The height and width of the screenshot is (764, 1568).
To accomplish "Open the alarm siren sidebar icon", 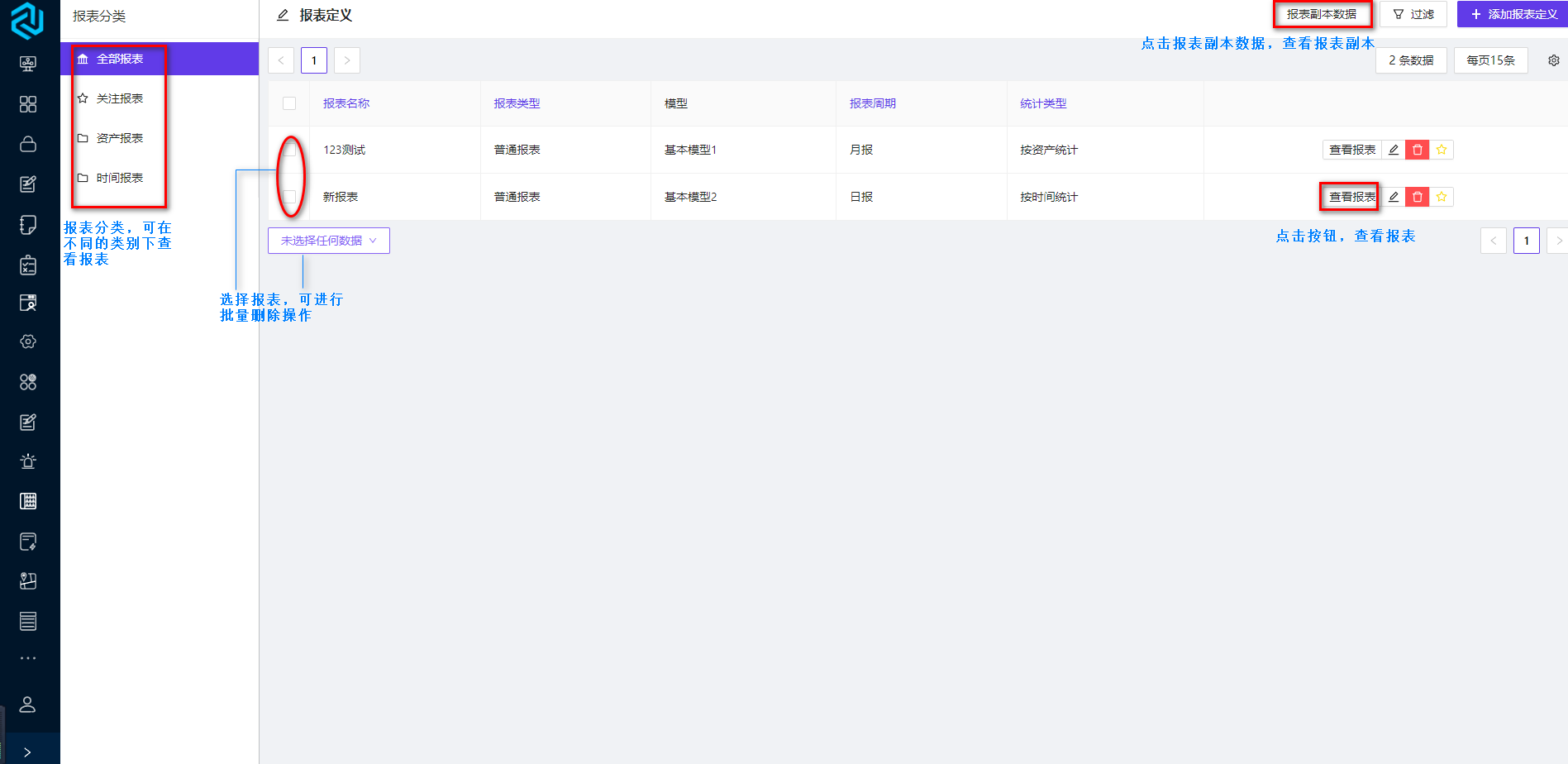I will click(28, 461).
